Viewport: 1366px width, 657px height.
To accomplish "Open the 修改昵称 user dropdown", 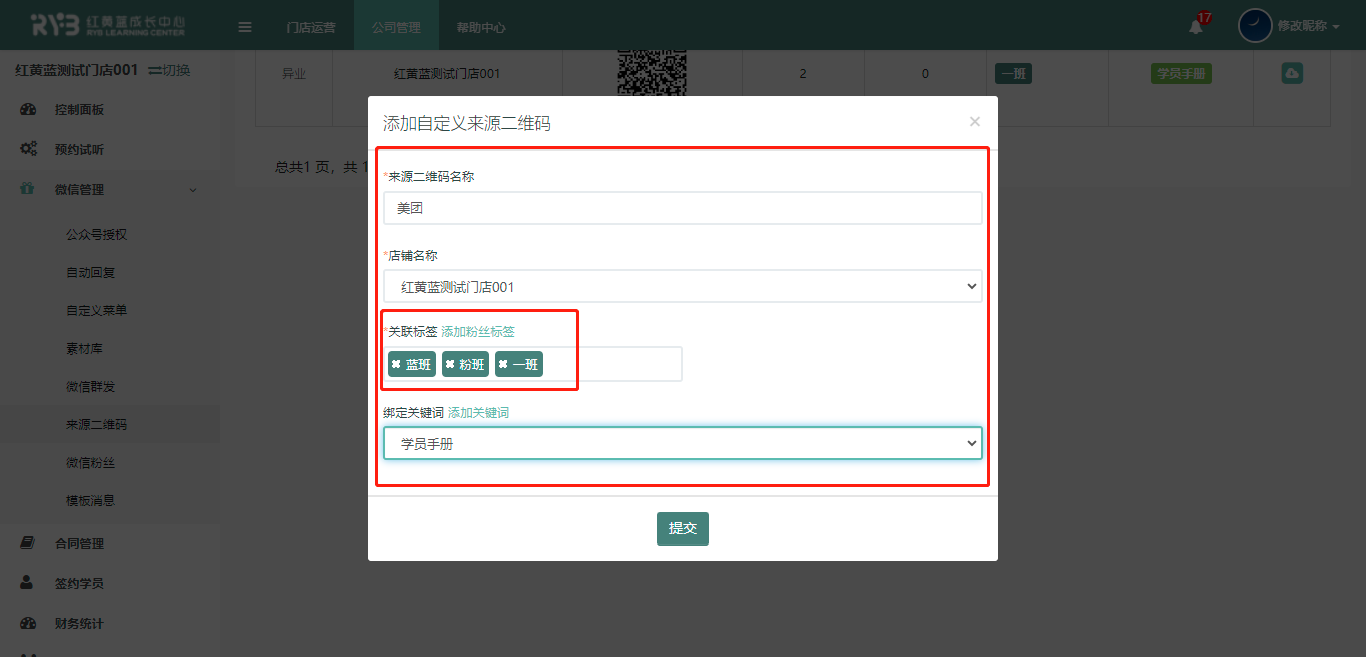I will (1308, 26).
